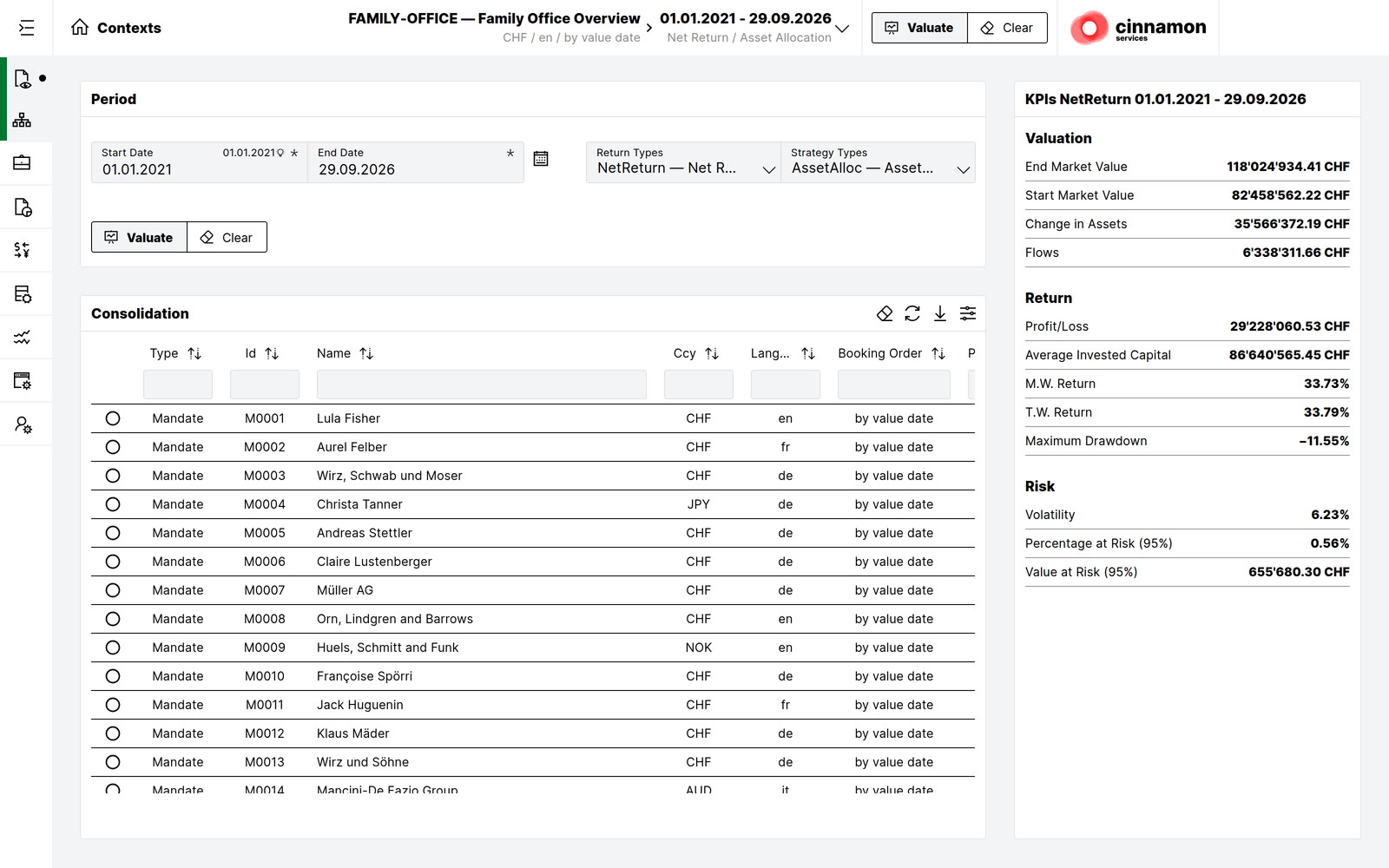Viewport: 1389px width, 868px height.
Task: Refresh the Consolidation table
Action: 912,313
